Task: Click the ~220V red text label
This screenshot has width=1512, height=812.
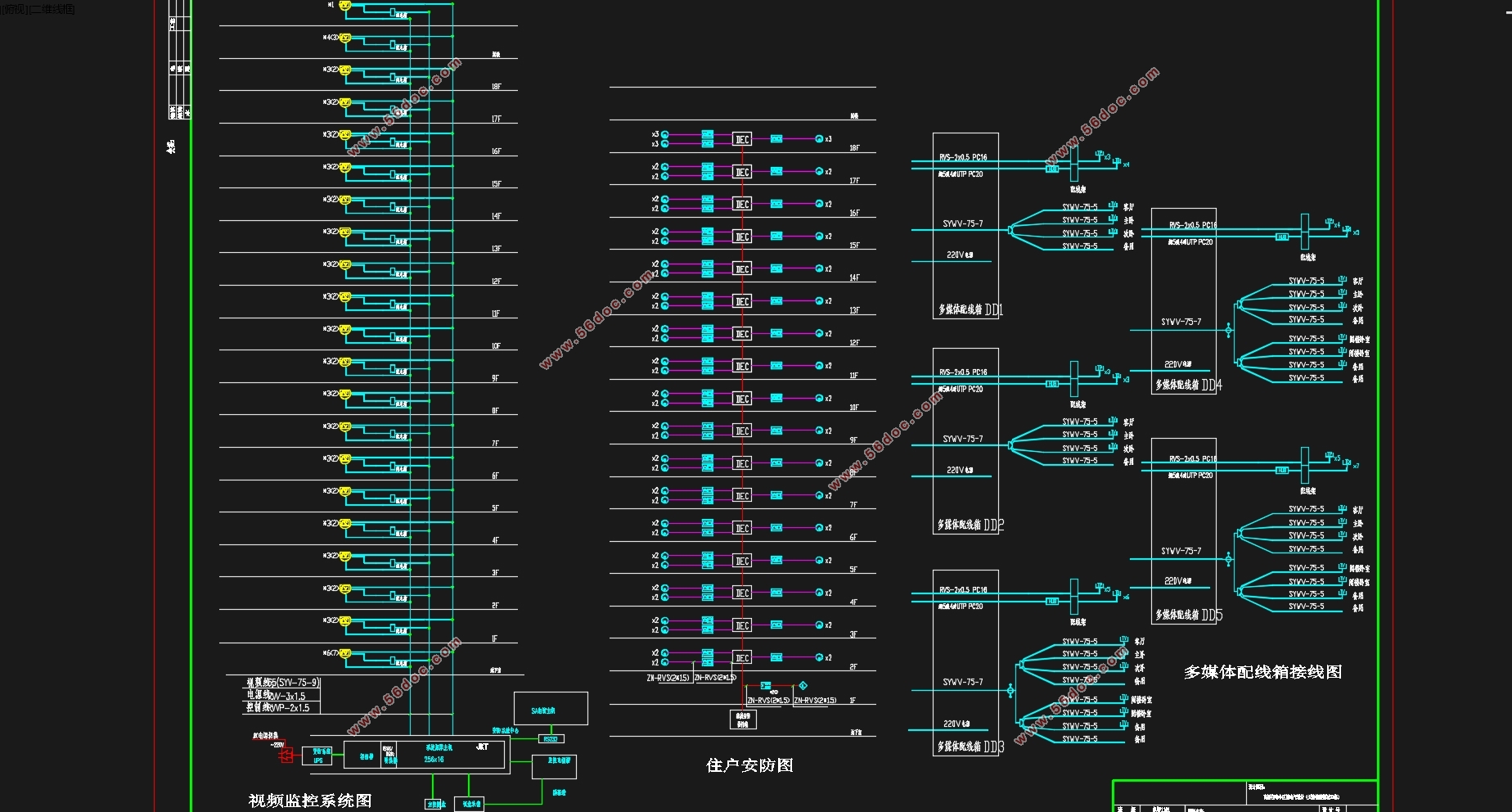Action: pyautogui.click(x=277, y=745)
